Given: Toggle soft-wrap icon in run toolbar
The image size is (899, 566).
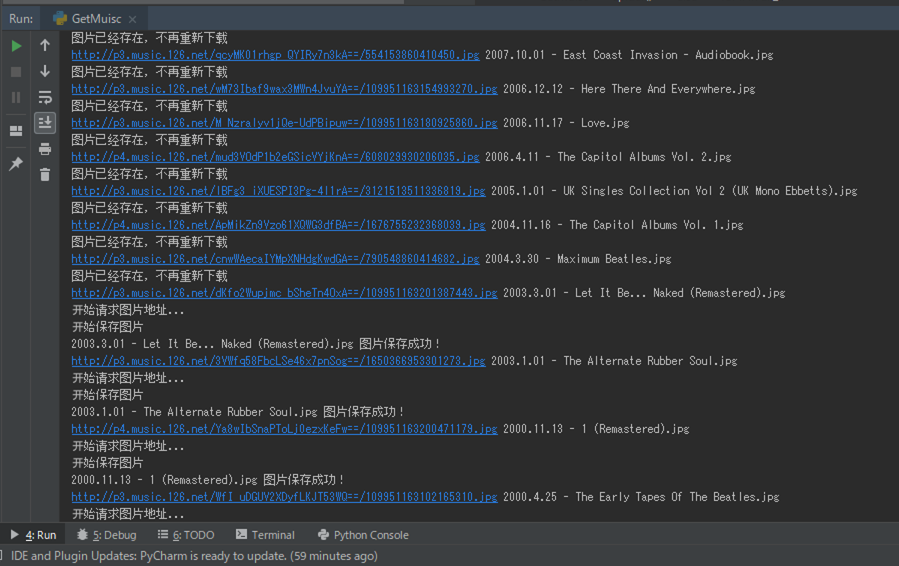Looking at the screenshot, I should tap(45, 97).
